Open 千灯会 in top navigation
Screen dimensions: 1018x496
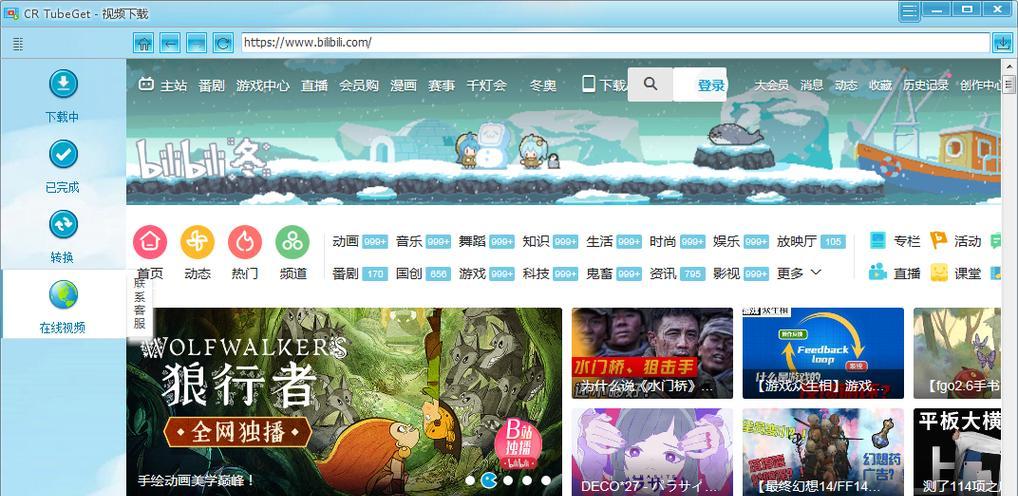[486, 85]
